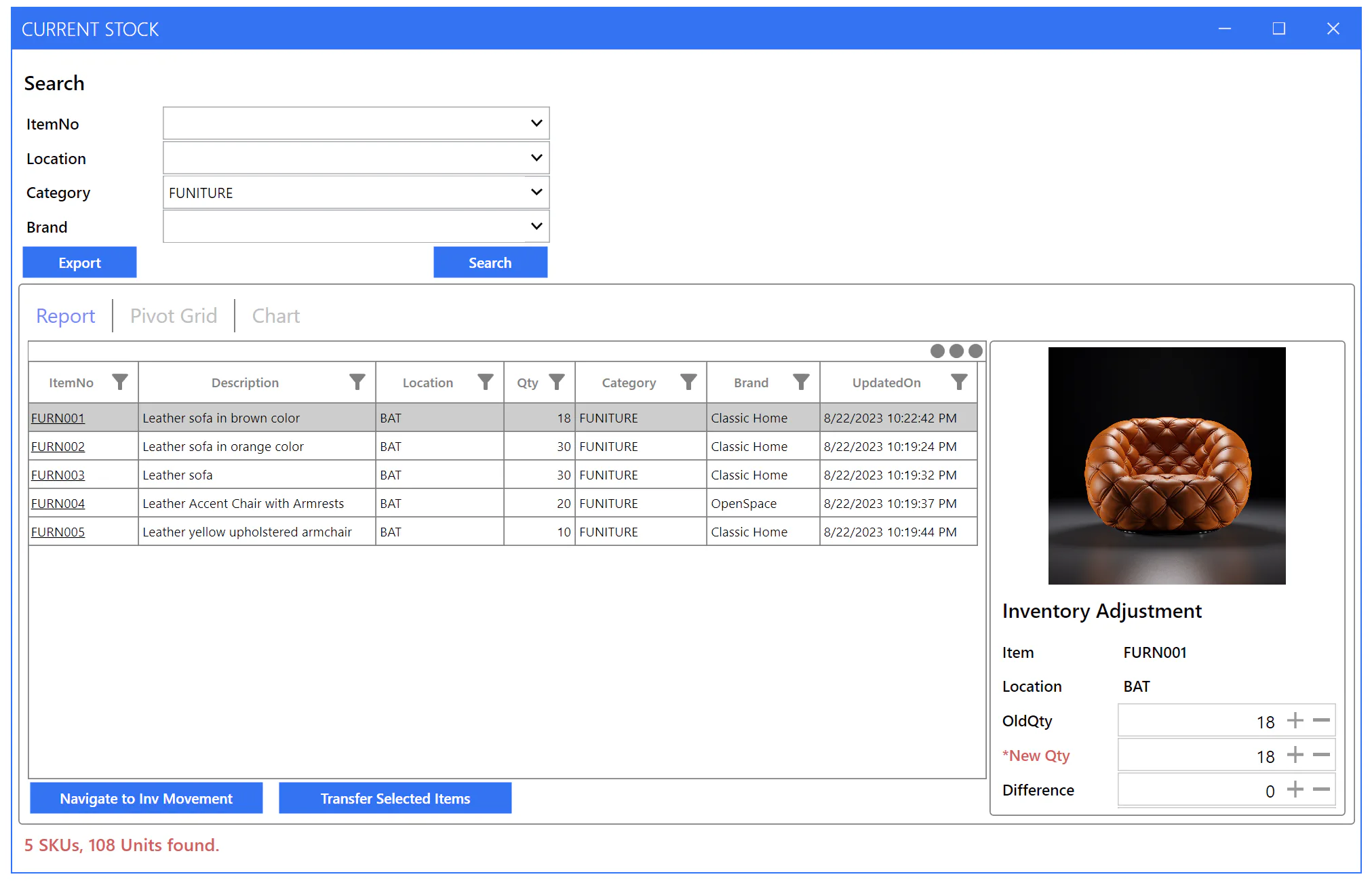
Task: Switch to the Report tab
Action: pos(66,316)
